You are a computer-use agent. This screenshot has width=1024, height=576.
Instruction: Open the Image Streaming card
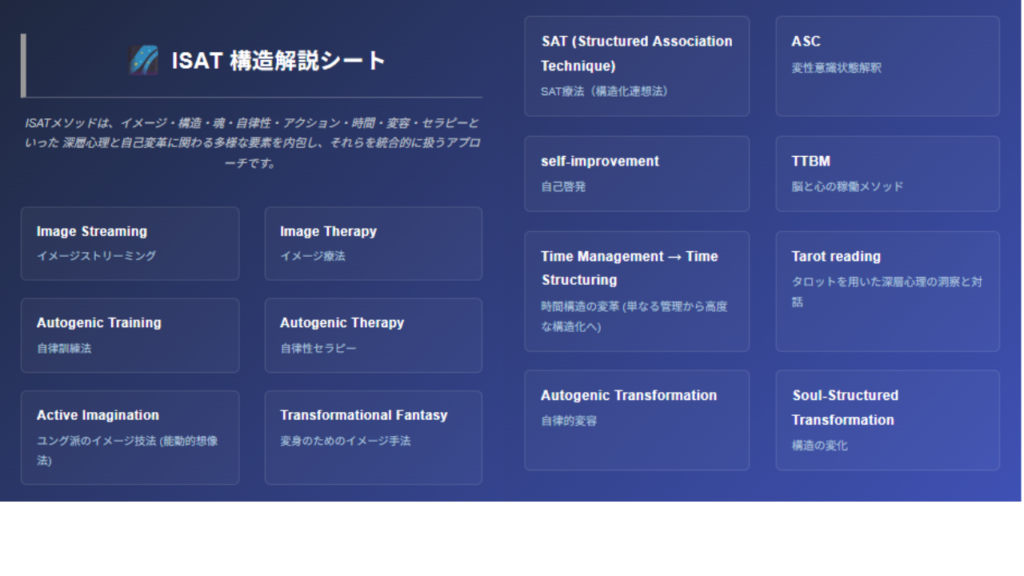pos(130,243)
